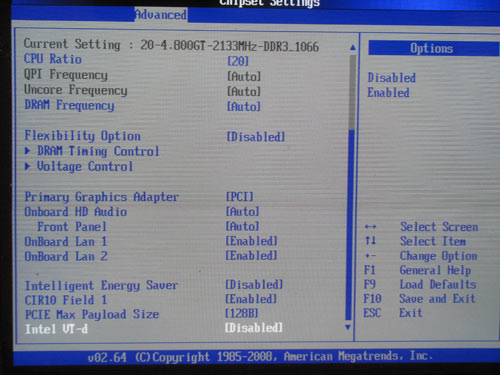Select QPI Frequency row

[66, 74]
